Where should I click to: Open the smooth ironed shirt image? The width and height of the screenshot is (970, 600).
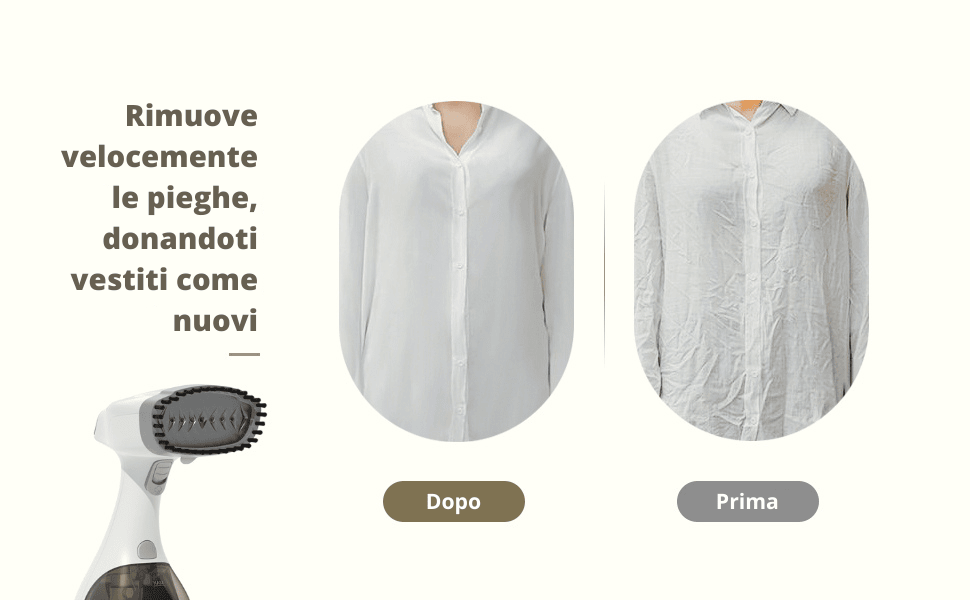[457, 272]
